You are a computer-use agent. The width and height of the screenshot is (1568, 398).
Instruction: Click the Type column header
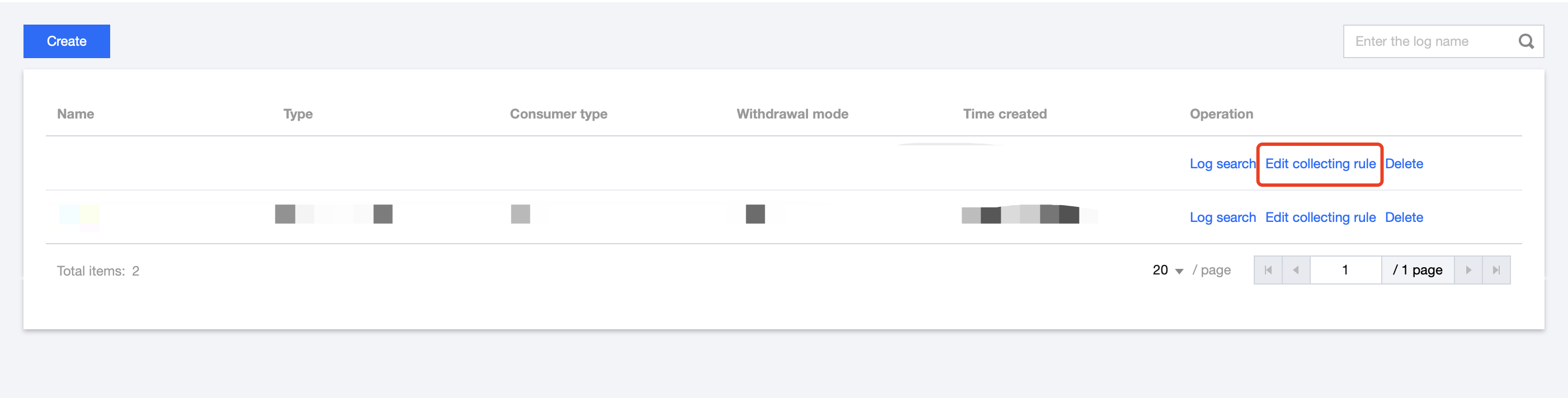pyautogui.click(x=297, y=114)
